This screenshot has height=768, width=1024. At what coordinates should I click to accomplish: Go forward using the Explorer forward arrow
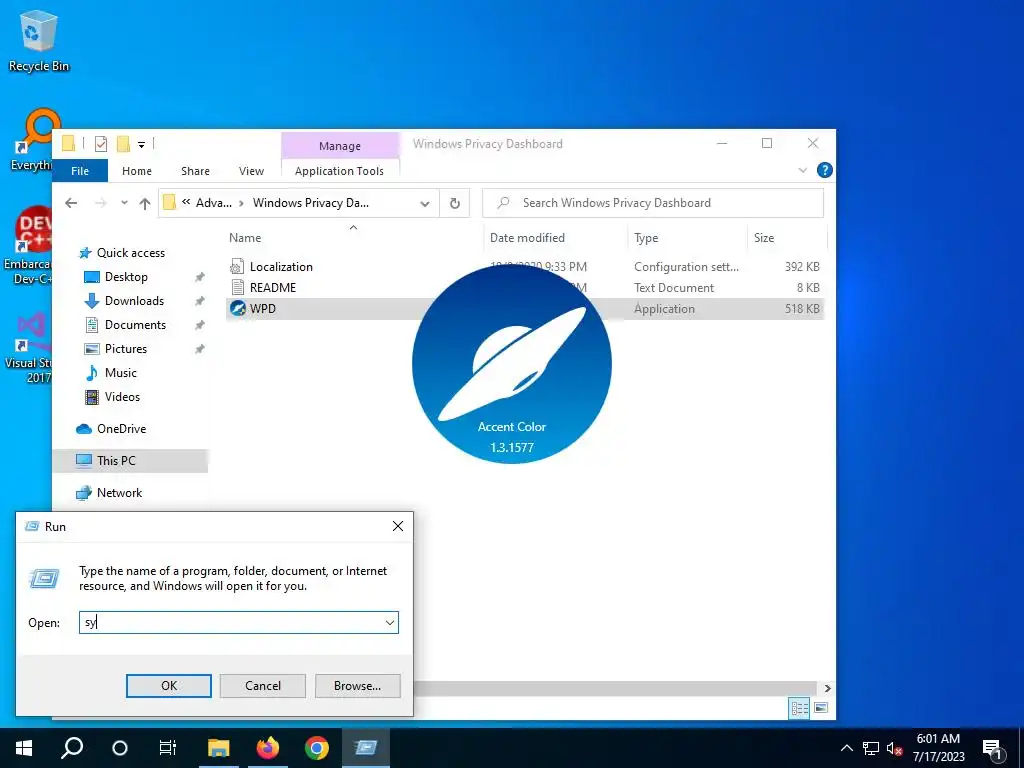click(100, 203)
